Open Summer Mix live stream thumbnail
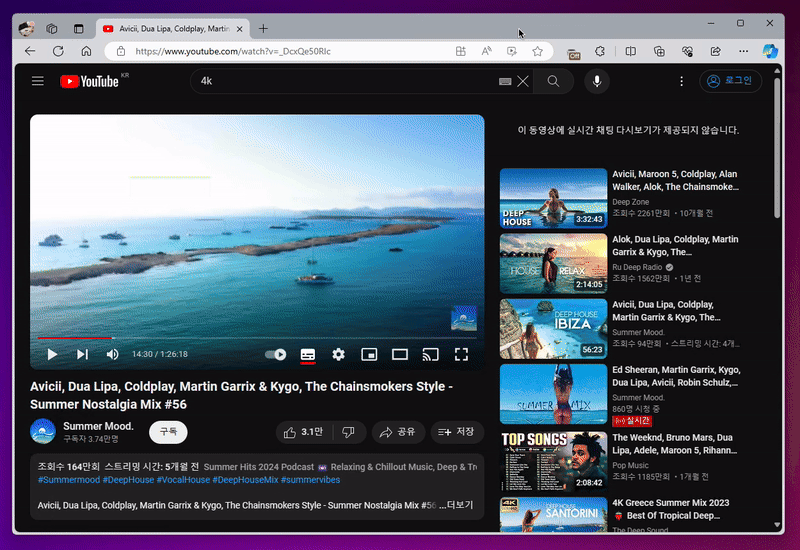Image resolution: width=800 pixels, height=550 pixels. tap(554, 394)
